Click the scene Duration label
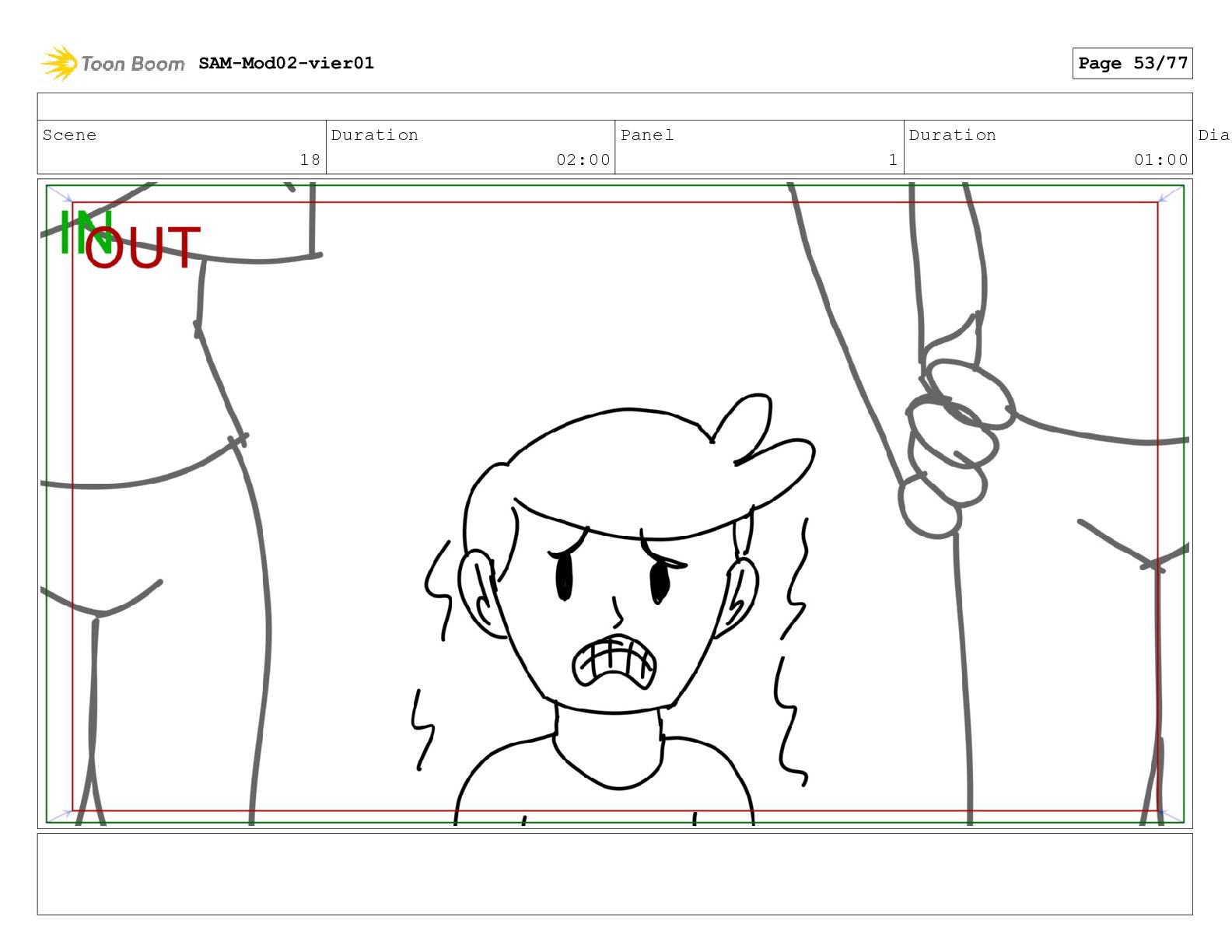The image size is (1232, 952). click(x=375, y=135)
